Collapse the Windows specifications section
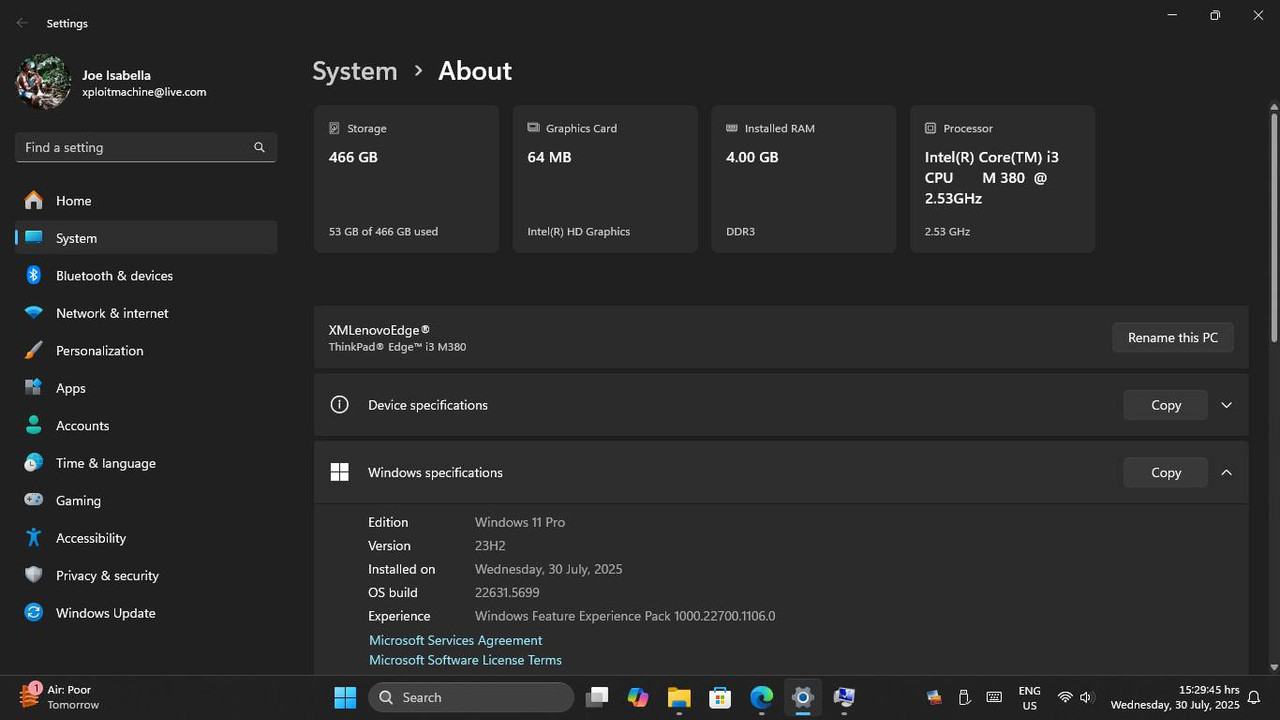This screenshot has width=1280, height=720. point(1226,472)
